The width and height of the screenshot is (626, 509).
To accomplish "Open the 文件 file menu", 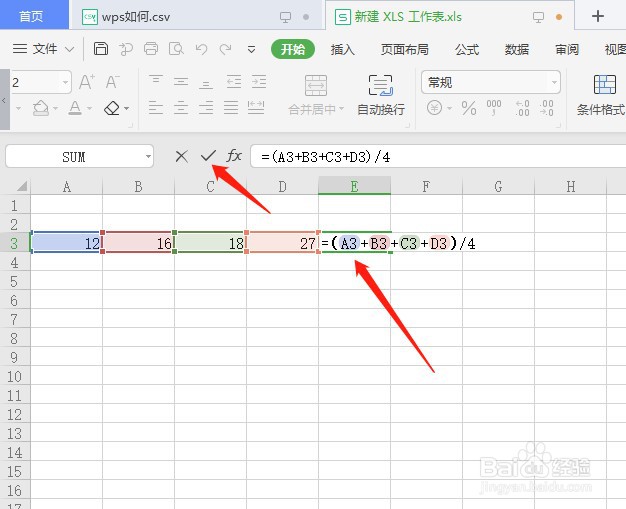I will [43, 49].
